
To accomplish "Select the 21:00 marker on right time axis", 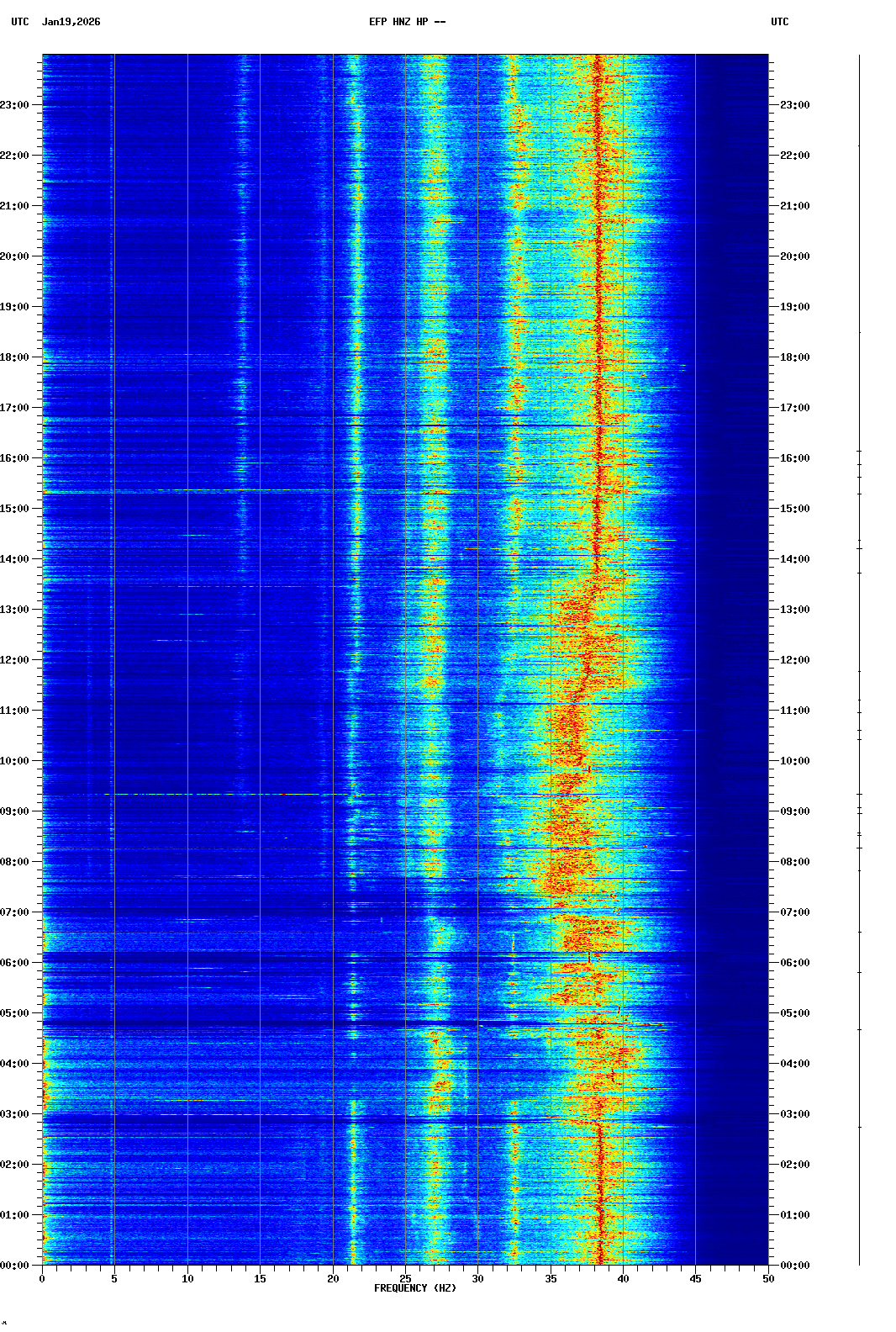I will (x=794, y=206).
